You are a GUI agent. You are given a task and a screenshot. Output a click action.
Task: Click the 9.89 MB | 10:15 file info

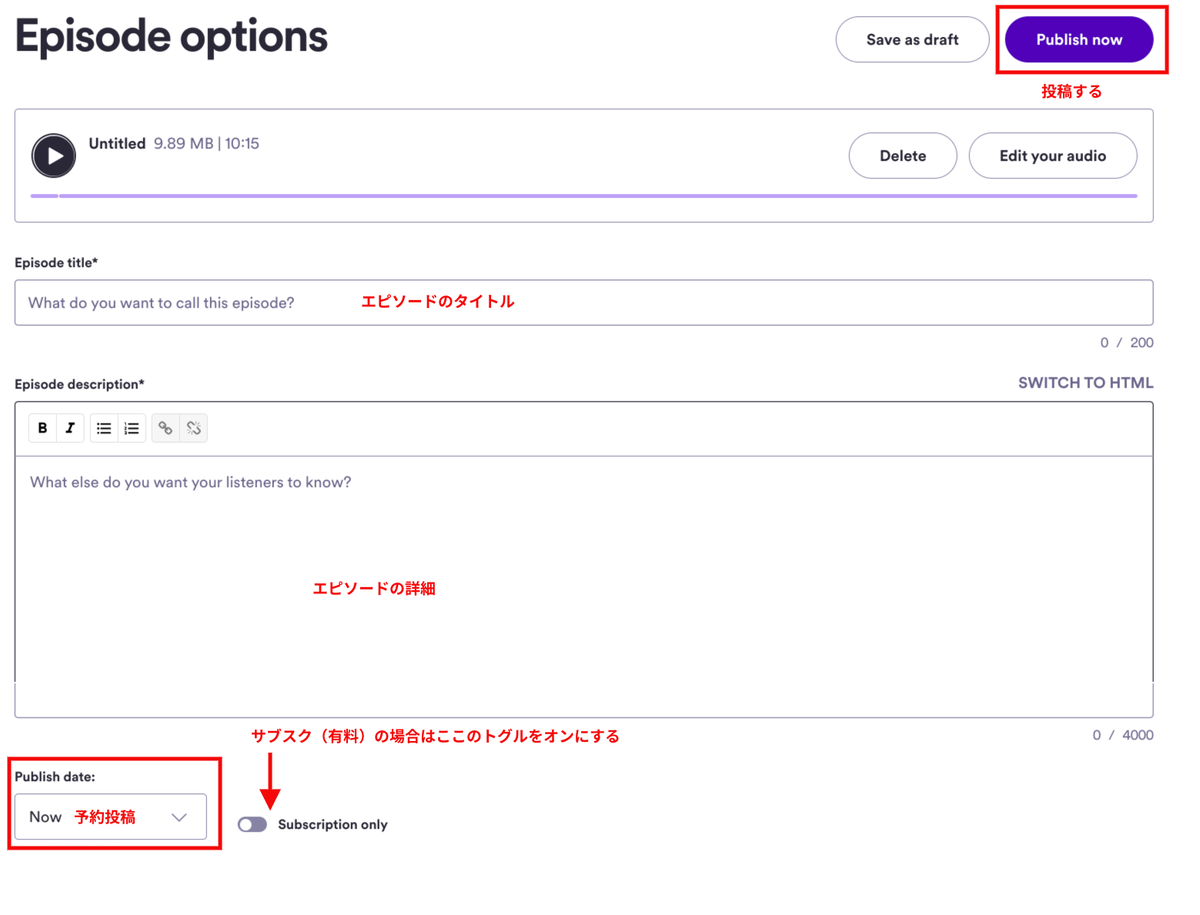pos(206,144)
